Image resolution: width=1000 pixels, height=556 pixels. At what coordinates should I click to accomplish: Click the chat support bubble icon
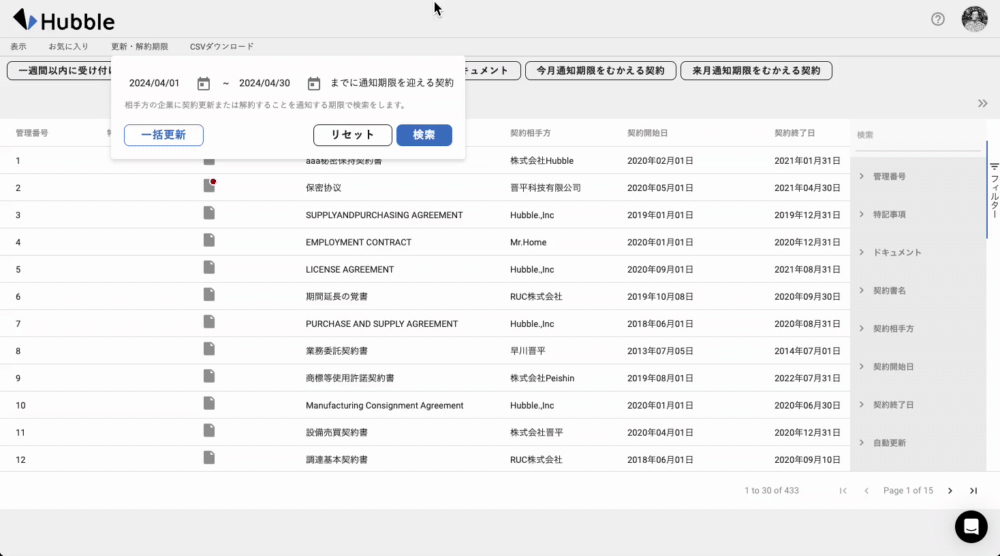click(970, 526)
